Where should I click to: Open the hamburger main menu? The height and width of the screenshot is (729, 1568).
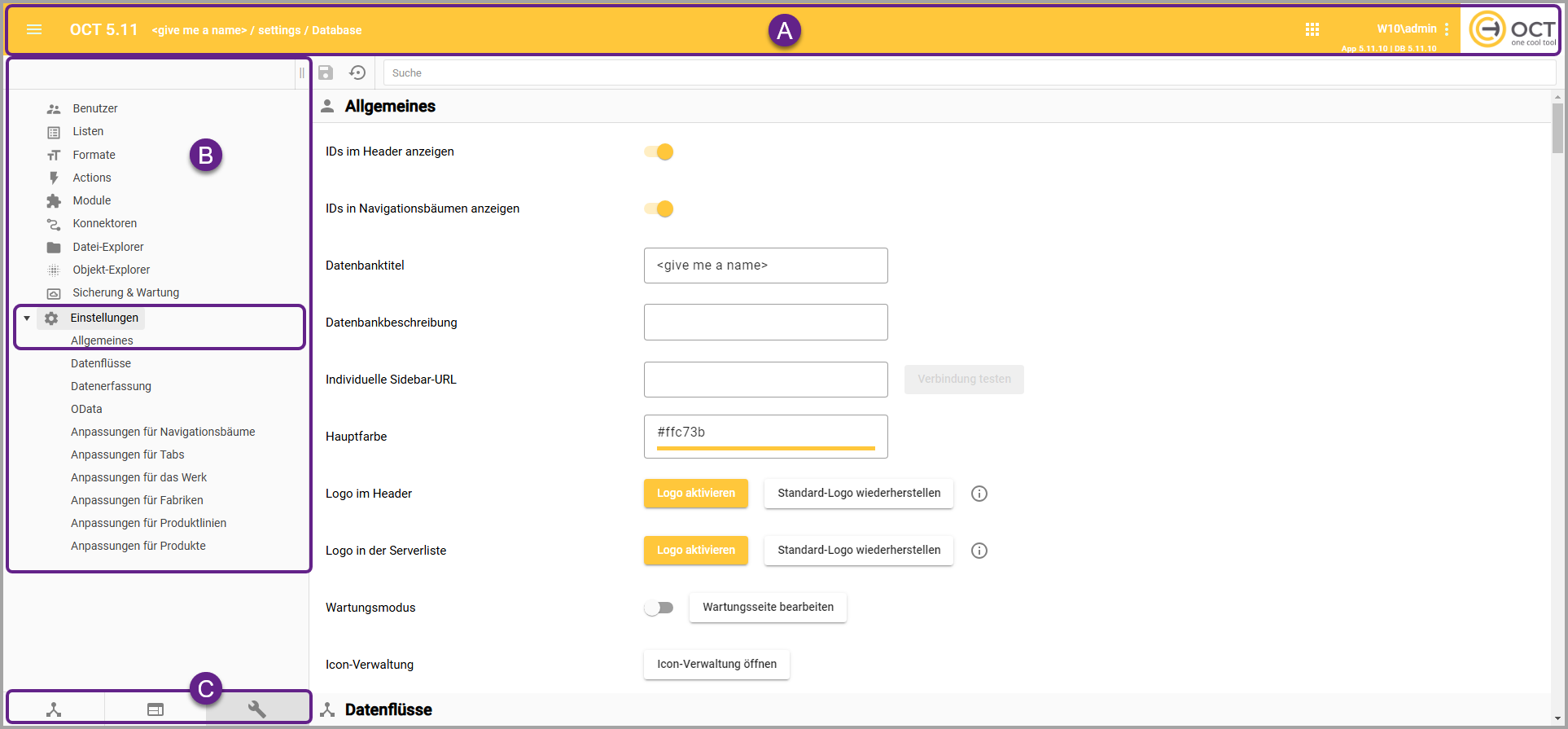pos(34,30)
